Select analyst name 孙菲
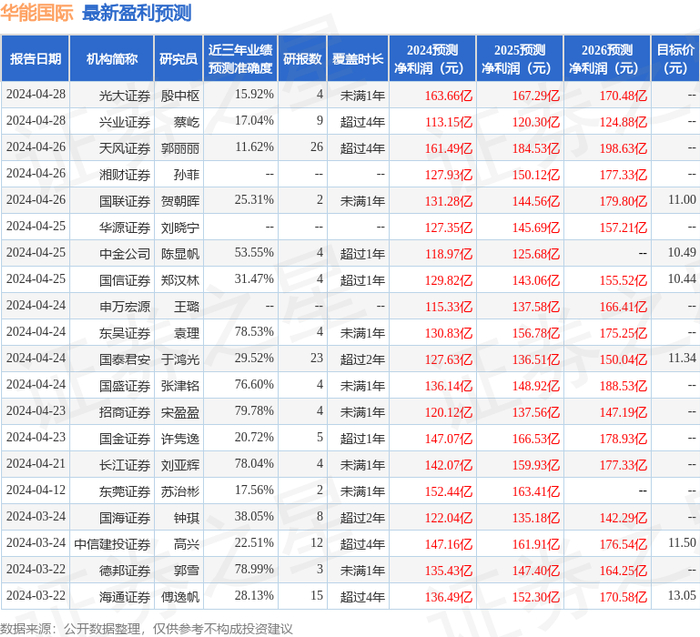The width and height of the screenshot is (700, 637). pos(187,175)
